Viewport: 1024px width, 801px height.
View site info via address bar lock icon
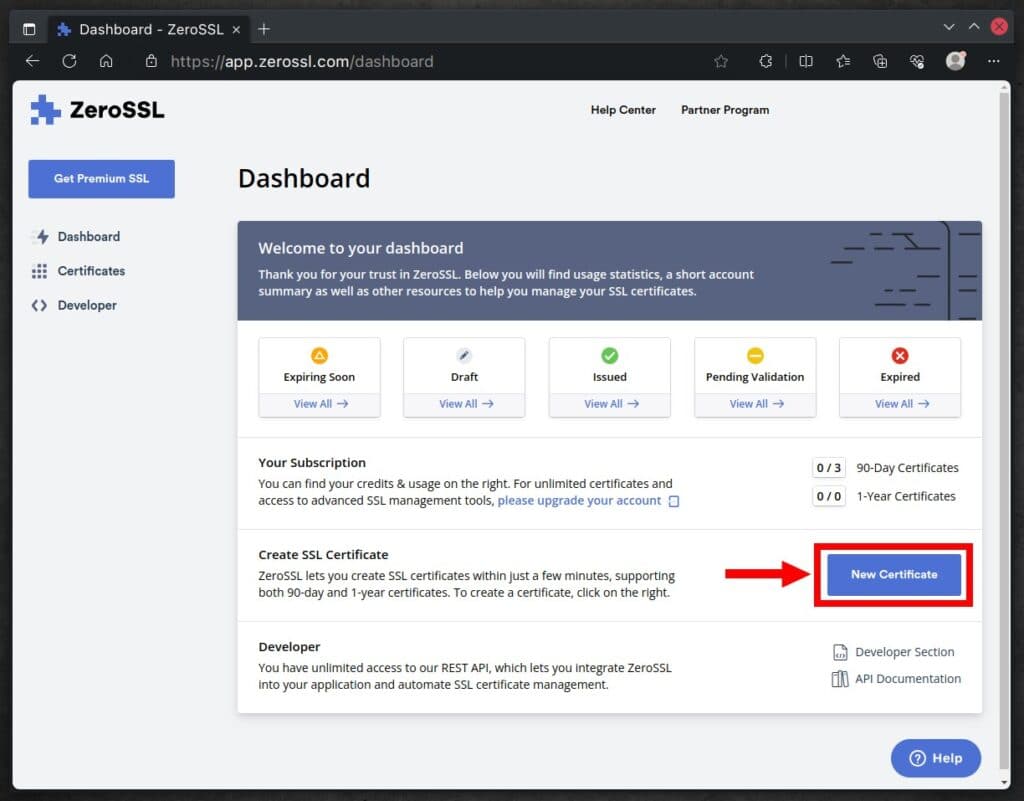click(152, 61)
